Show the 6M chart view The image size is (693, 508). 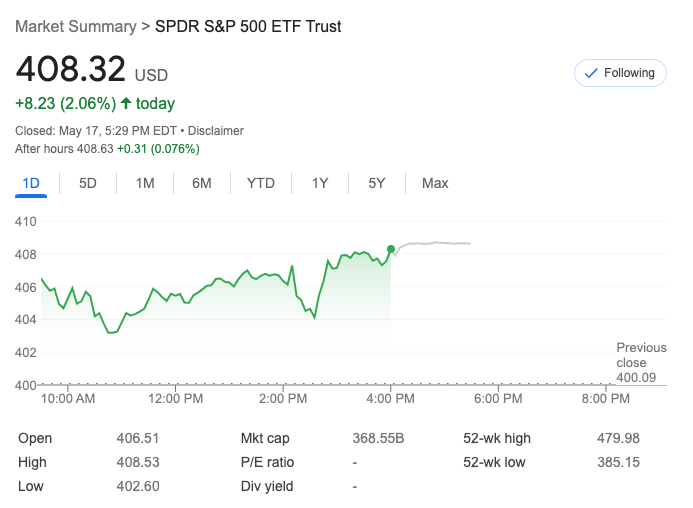tap(202, 183)
